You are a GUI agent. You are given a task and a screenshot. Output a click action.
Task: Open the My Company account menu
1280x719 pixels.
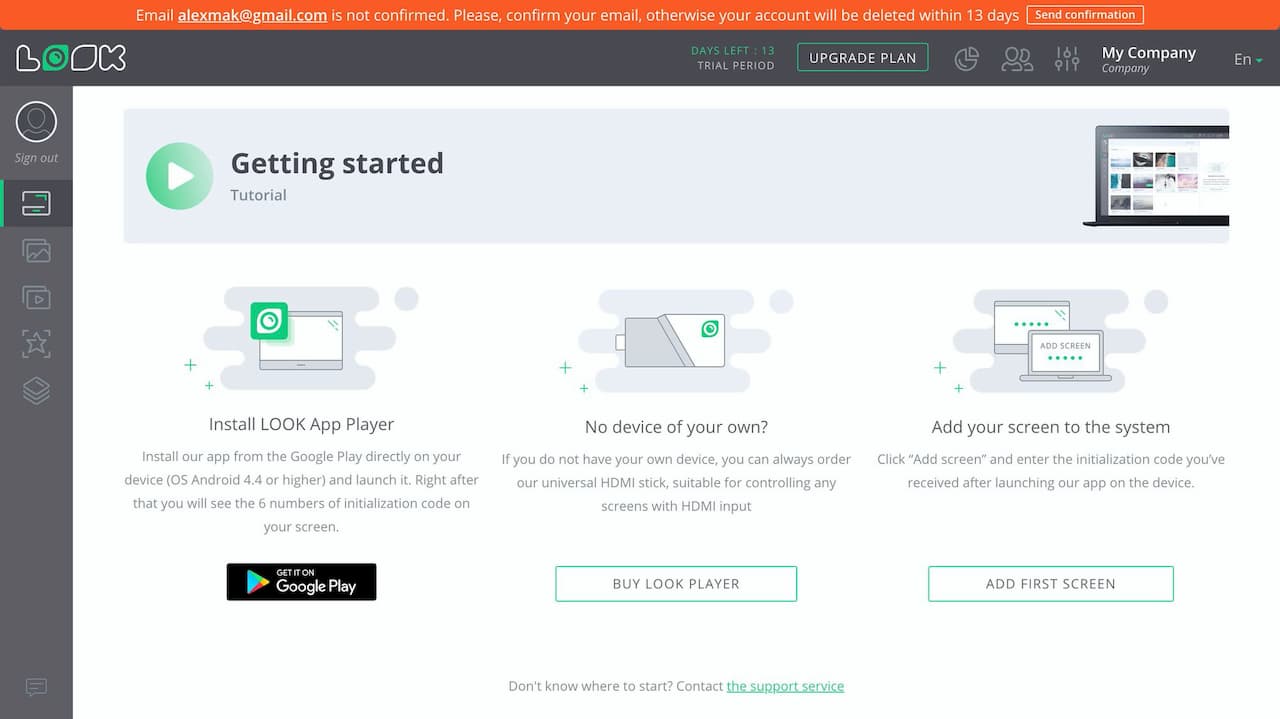click(1148, 59)
